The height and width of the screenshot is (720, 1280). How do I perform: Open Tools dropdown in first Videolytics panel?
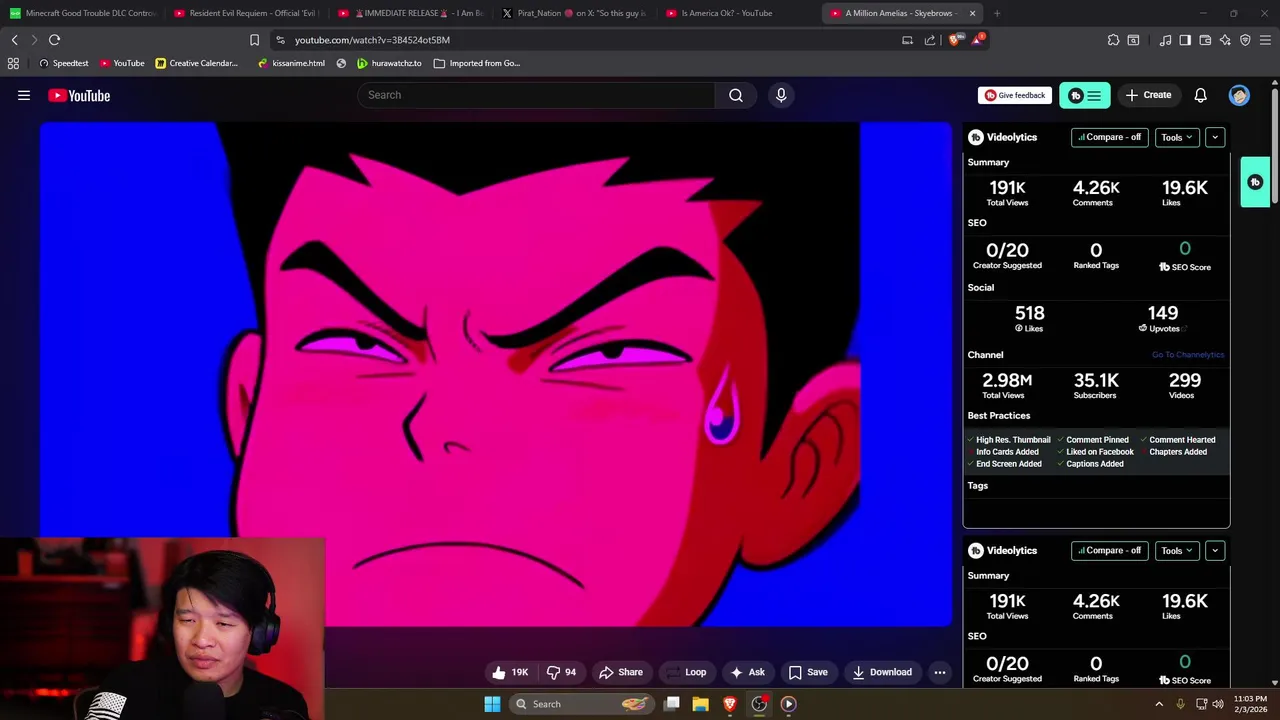[x=1177, y=137]
